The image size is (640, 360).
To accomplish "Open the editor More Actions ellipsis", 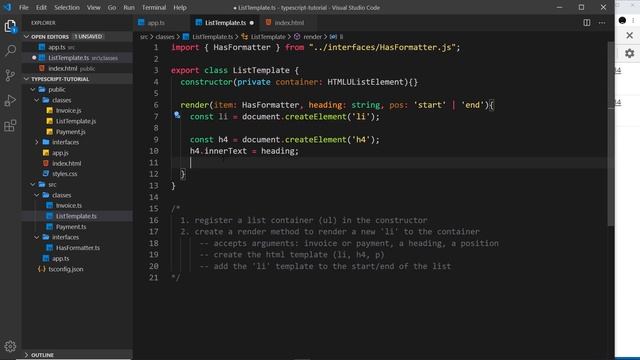I will coord(602,23).
